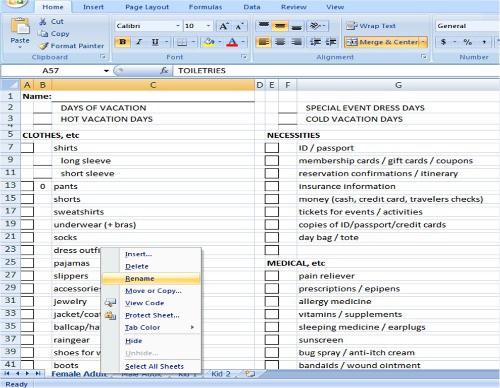Click the cell borders icon

point(182,42)
